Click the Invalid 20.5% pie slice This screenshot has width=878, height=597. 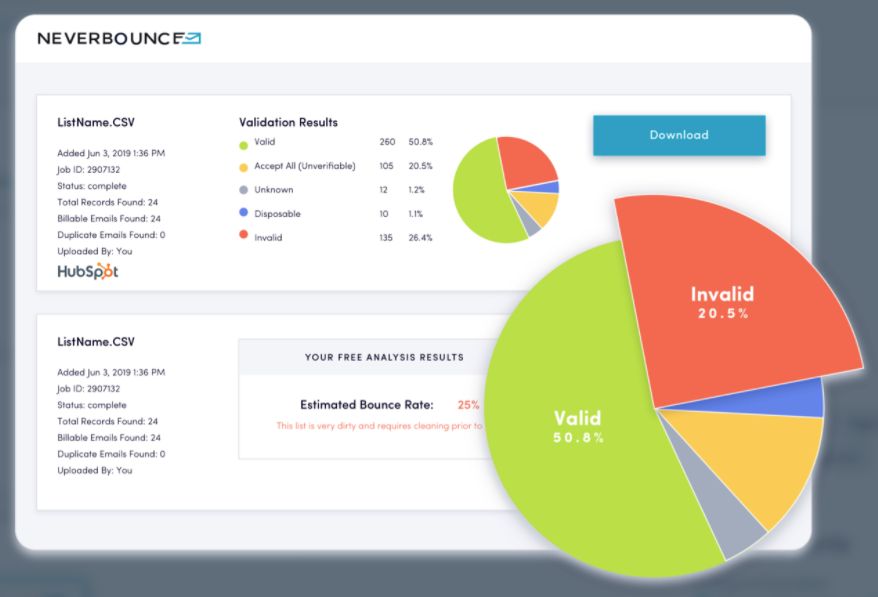pyautogui.click(x=722, y=302)
